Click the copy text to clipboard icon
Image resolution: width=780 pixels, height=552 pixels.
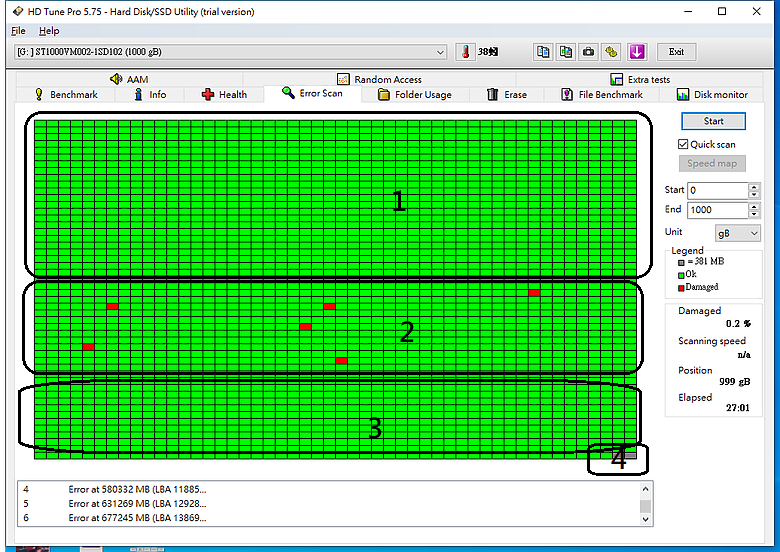543,52
